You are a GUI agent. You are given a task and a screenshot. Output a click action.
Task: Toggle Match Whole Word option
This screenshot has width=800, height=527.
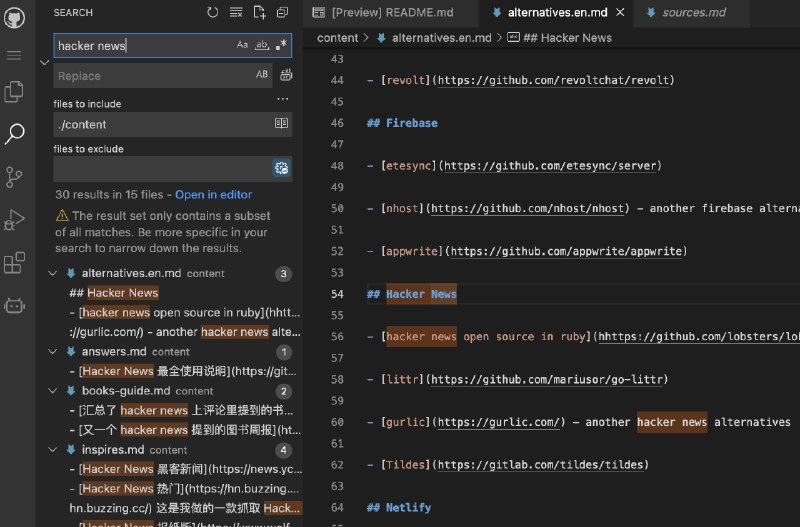tap(262, 46)
